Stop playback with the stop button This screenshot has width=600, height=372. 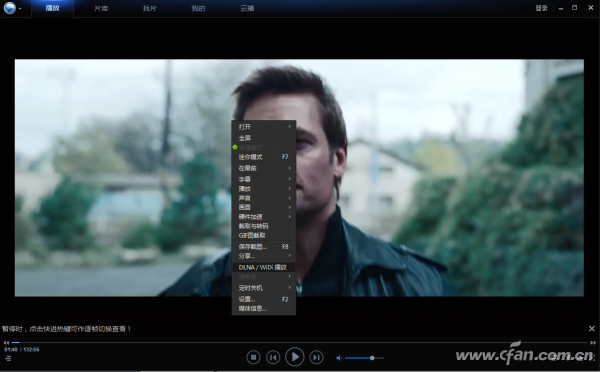click(253, 357)
